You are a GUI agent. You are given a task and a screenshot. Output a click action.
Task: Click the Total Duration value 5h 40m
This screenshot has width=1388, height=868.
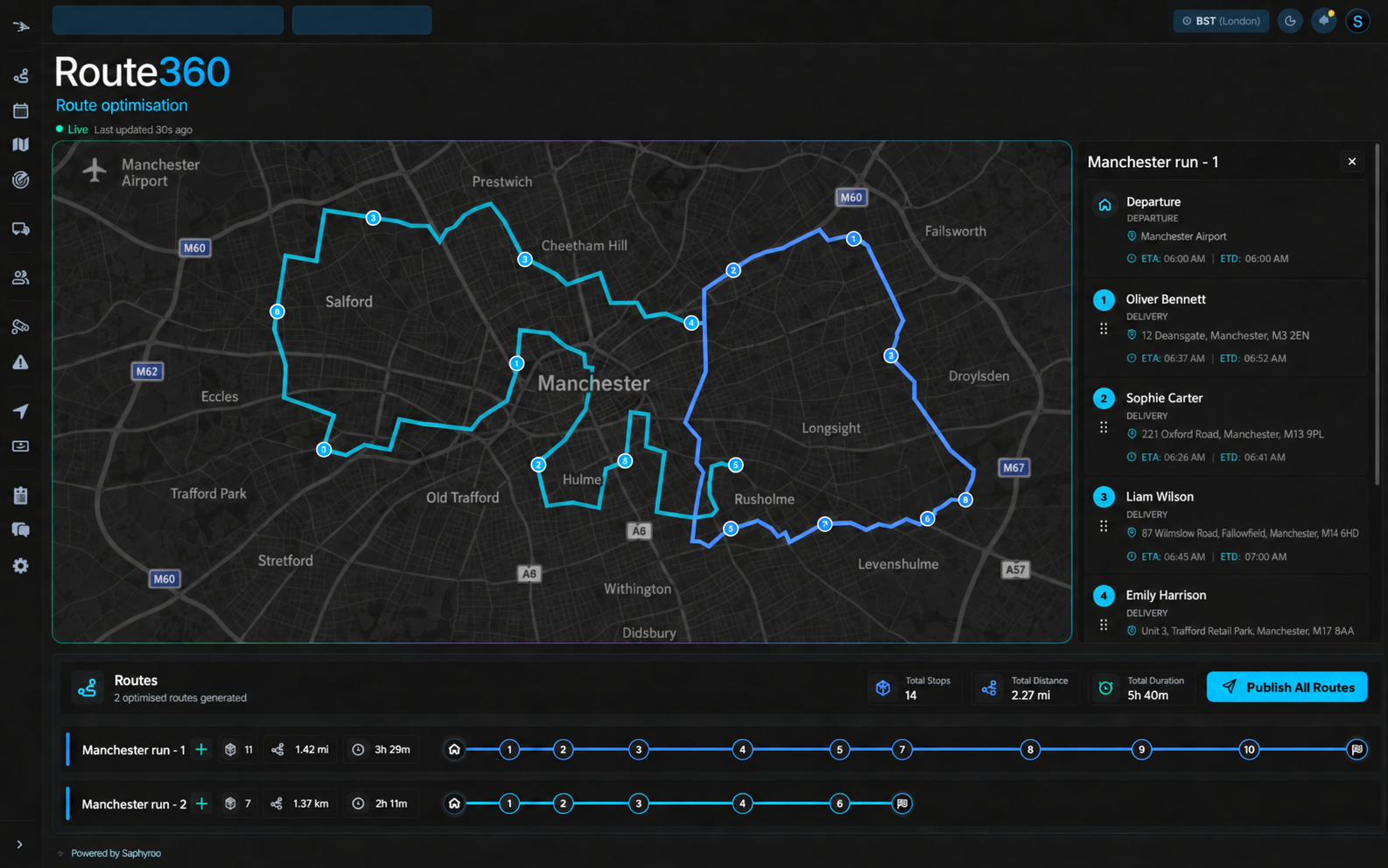tap(1148, 696)
